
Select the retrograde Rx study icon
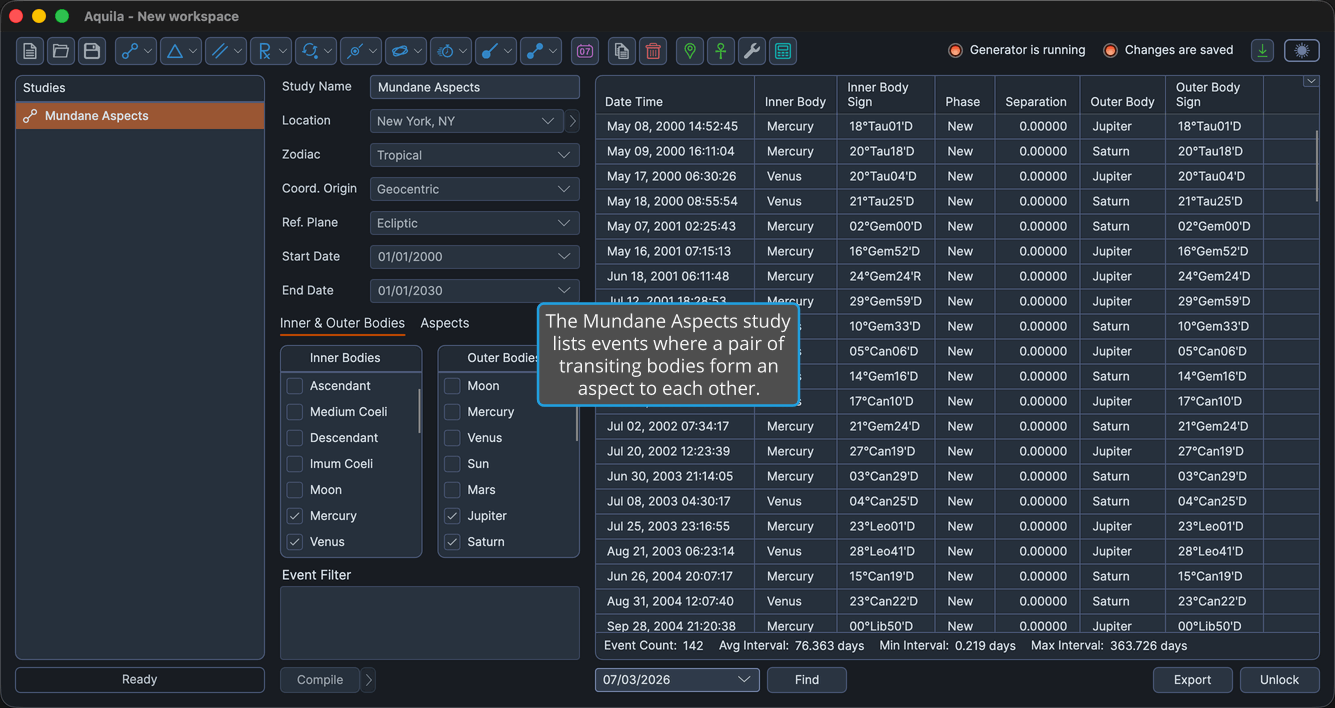271,51
